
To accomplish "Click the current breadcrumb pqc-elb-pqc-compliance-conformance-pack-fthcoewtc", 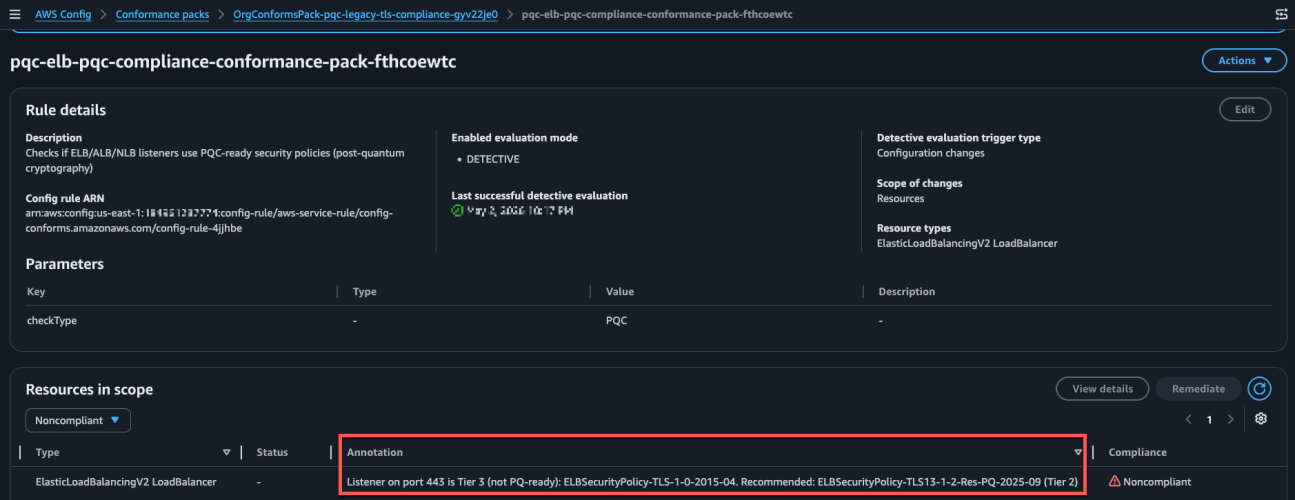I will [657, 15].
